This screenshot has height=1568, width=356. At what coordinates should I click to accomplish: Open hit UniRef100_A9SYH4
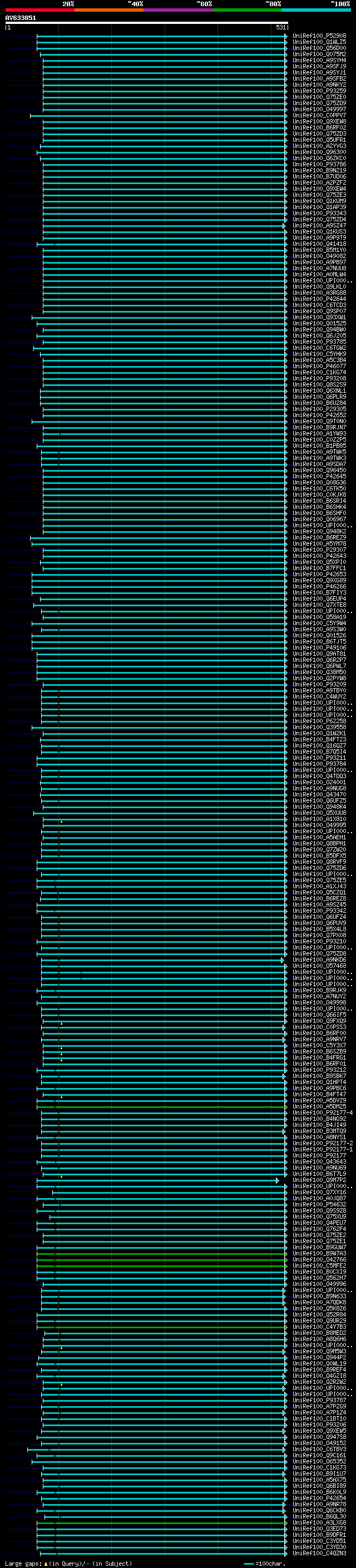click(x=319, y=60)
